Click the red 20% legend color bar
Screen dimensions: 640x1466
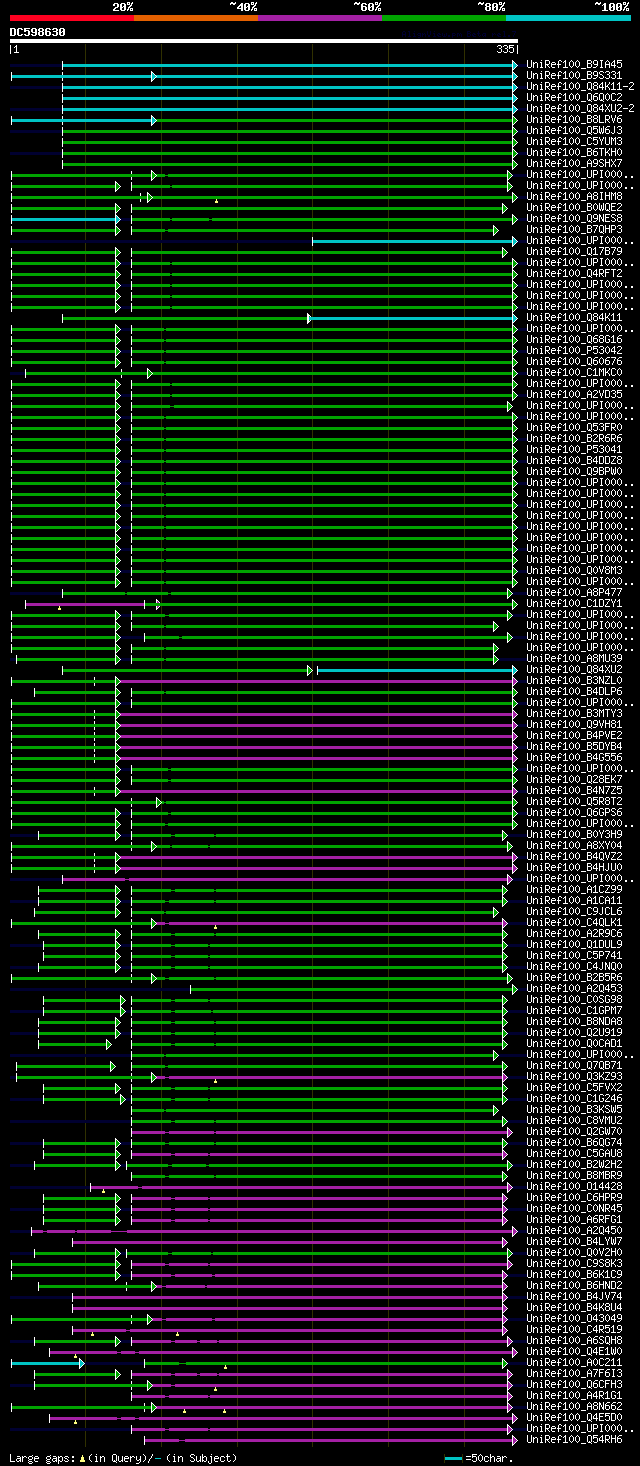point(72,18)
